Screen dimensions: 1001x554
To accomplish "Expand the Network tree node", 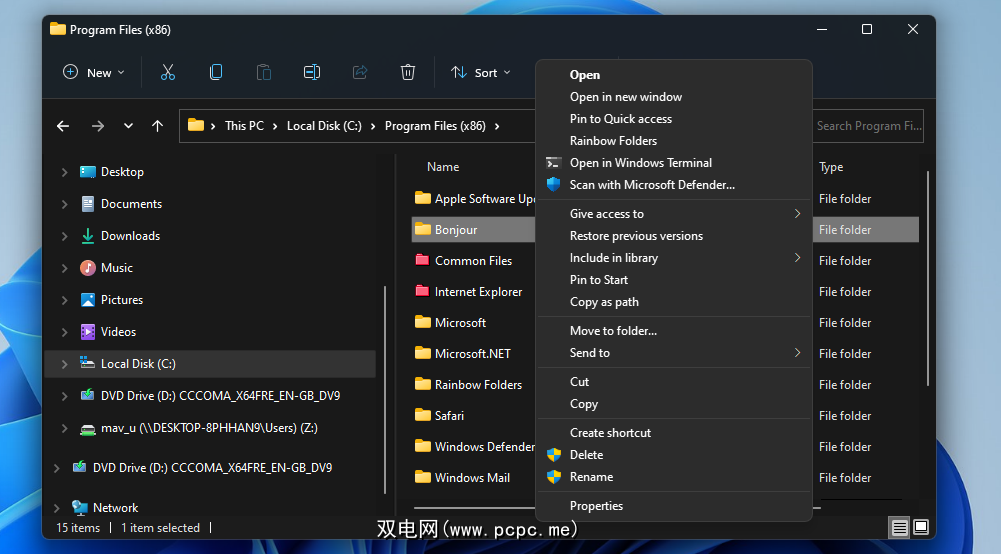I will tap(57, 508).
